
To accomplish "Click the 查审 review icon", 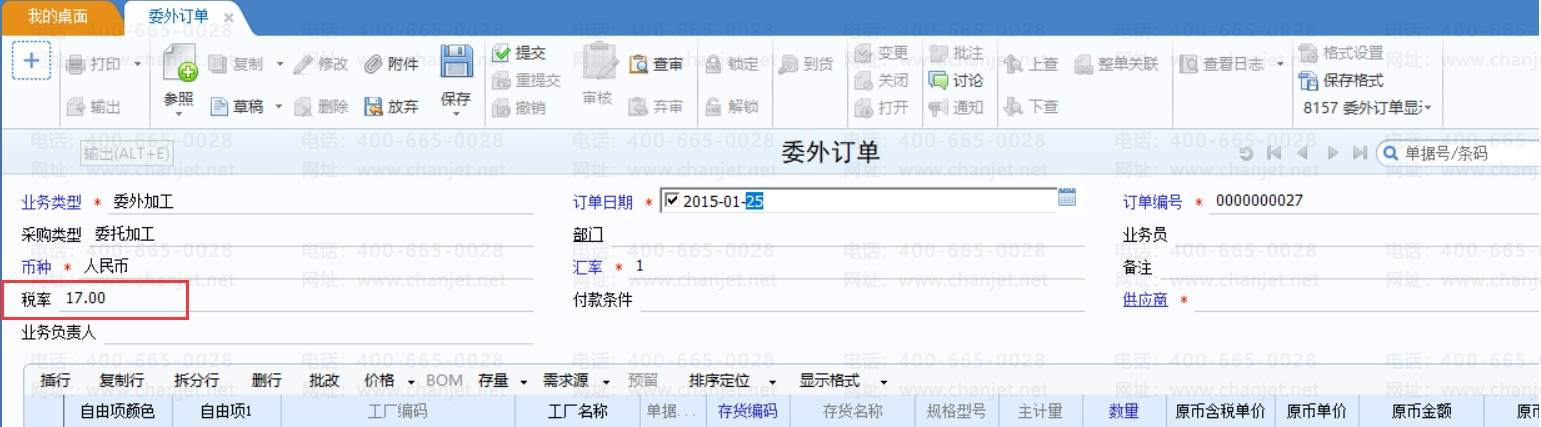I will pyautogui.click(x=639, y=64).
